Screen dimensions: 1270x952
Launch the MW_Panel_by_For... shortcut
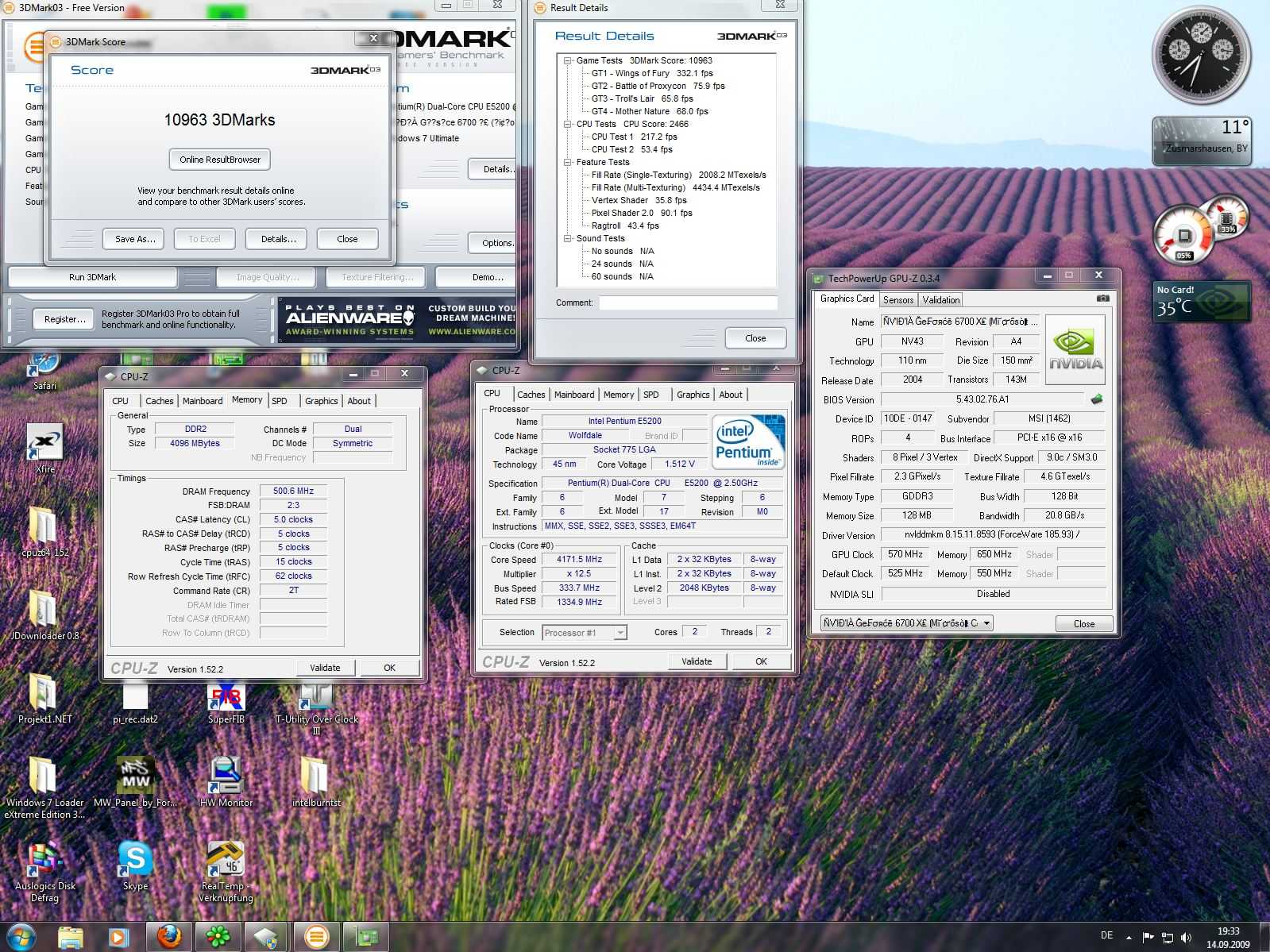(x=135, y=781)
